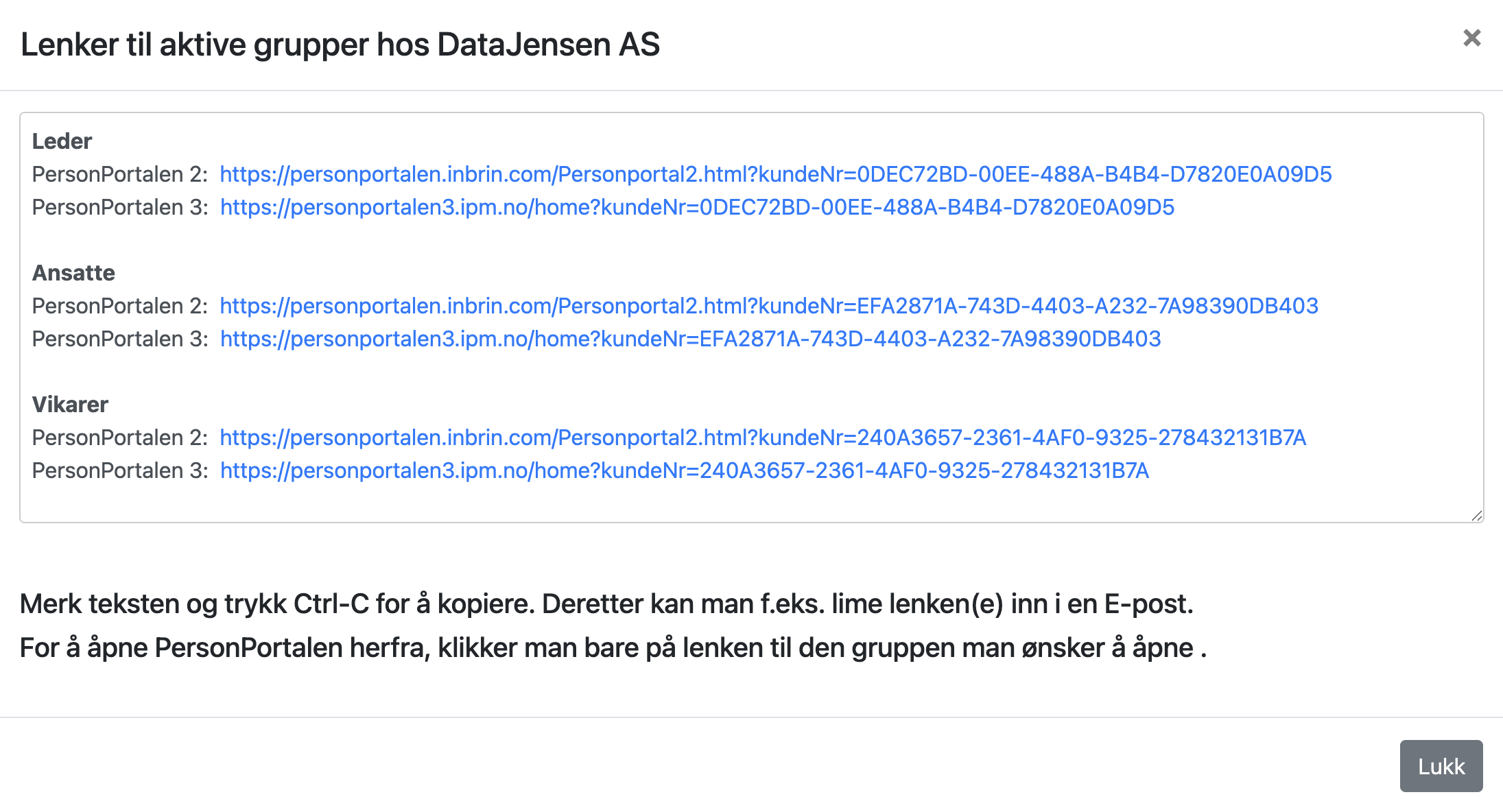Viewport: 1503px width, 812px height.
Task: Click "PersonPortalen 3:" label under Vikarer
Action: click(120, 470)
